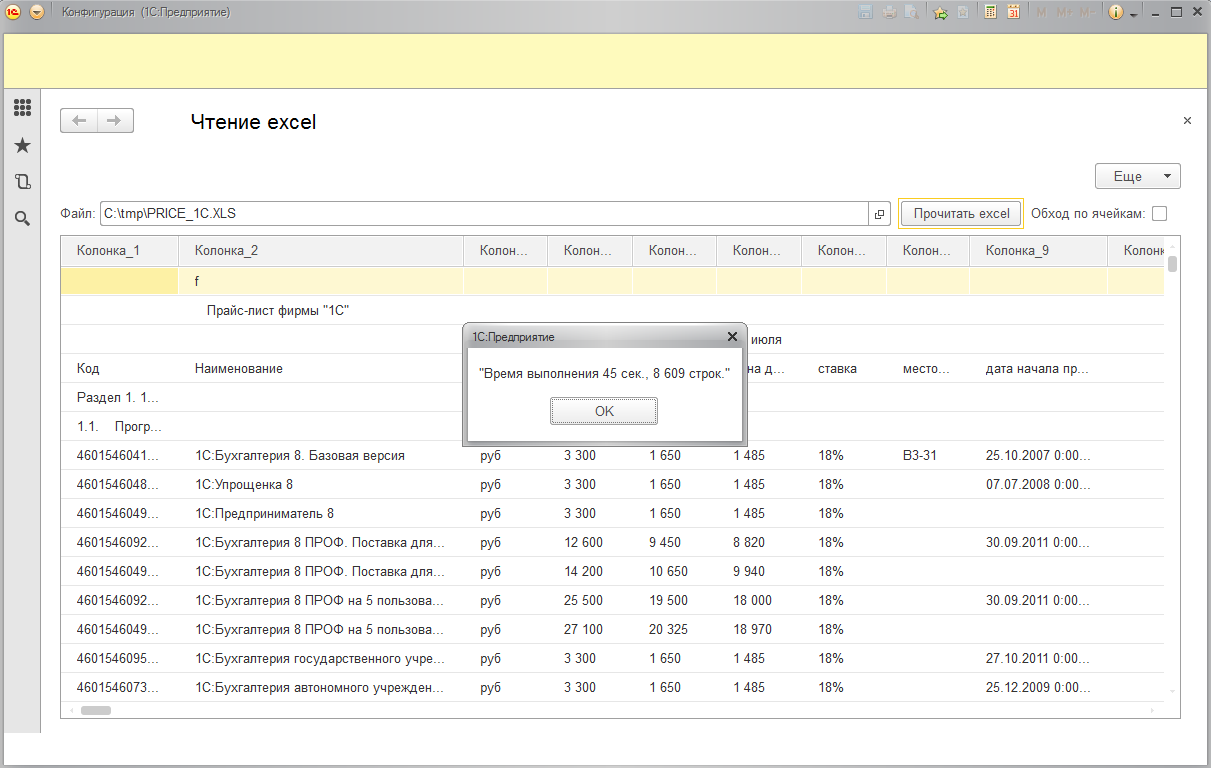Select the 'дата начала пр...' cell
1211x768 pixels.
coord(1038,368)
